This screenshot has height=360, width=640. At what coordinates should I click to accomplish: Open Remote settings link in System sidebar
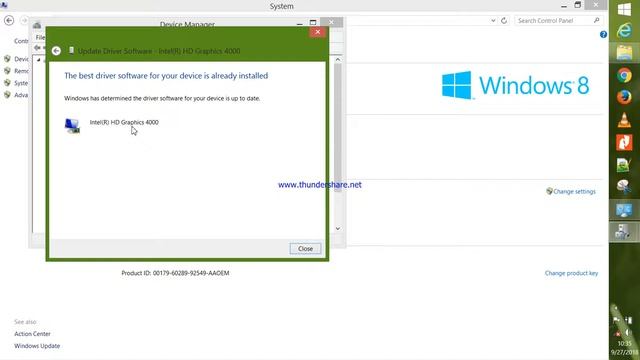[x=22, y=71]
